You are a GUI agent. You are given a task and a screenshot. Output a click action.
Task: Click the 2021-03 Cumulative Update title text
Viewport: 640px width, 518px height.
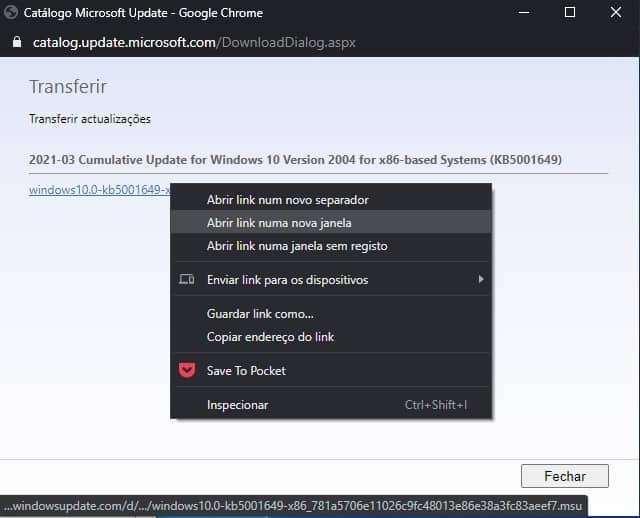(295, 160)
